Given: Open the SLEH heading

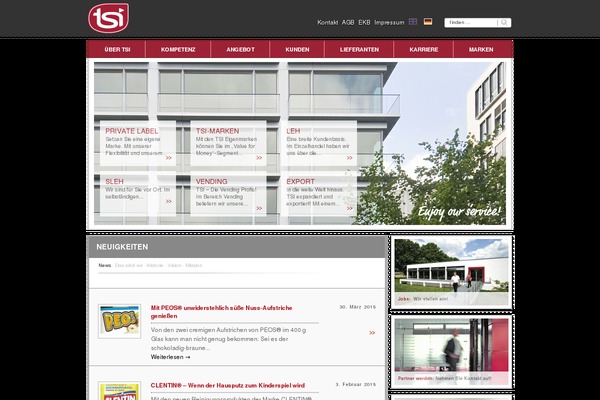Looking at the screenshot, I should [114, 181].
